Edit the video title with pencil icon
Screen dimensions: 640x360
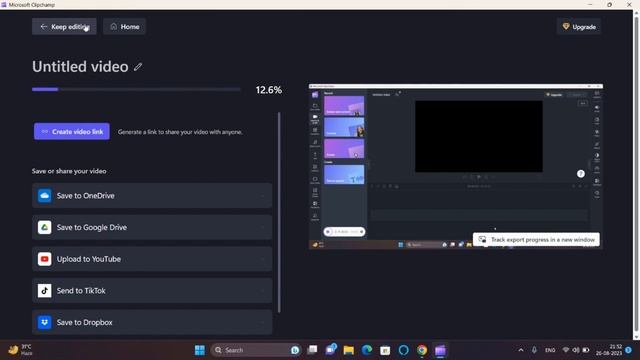pyautogui.click(x=138, y=67)
